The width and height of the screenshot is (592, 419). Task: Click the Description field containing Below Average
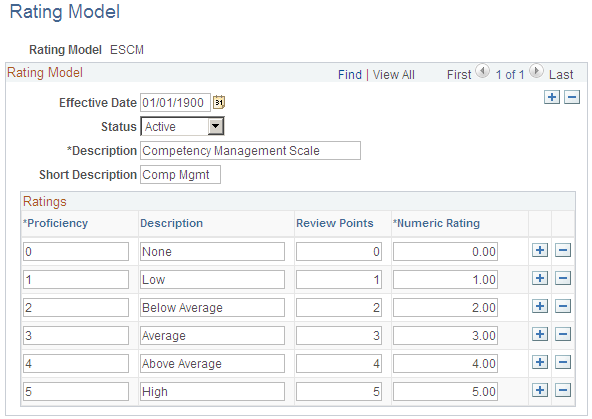[212, 307]
